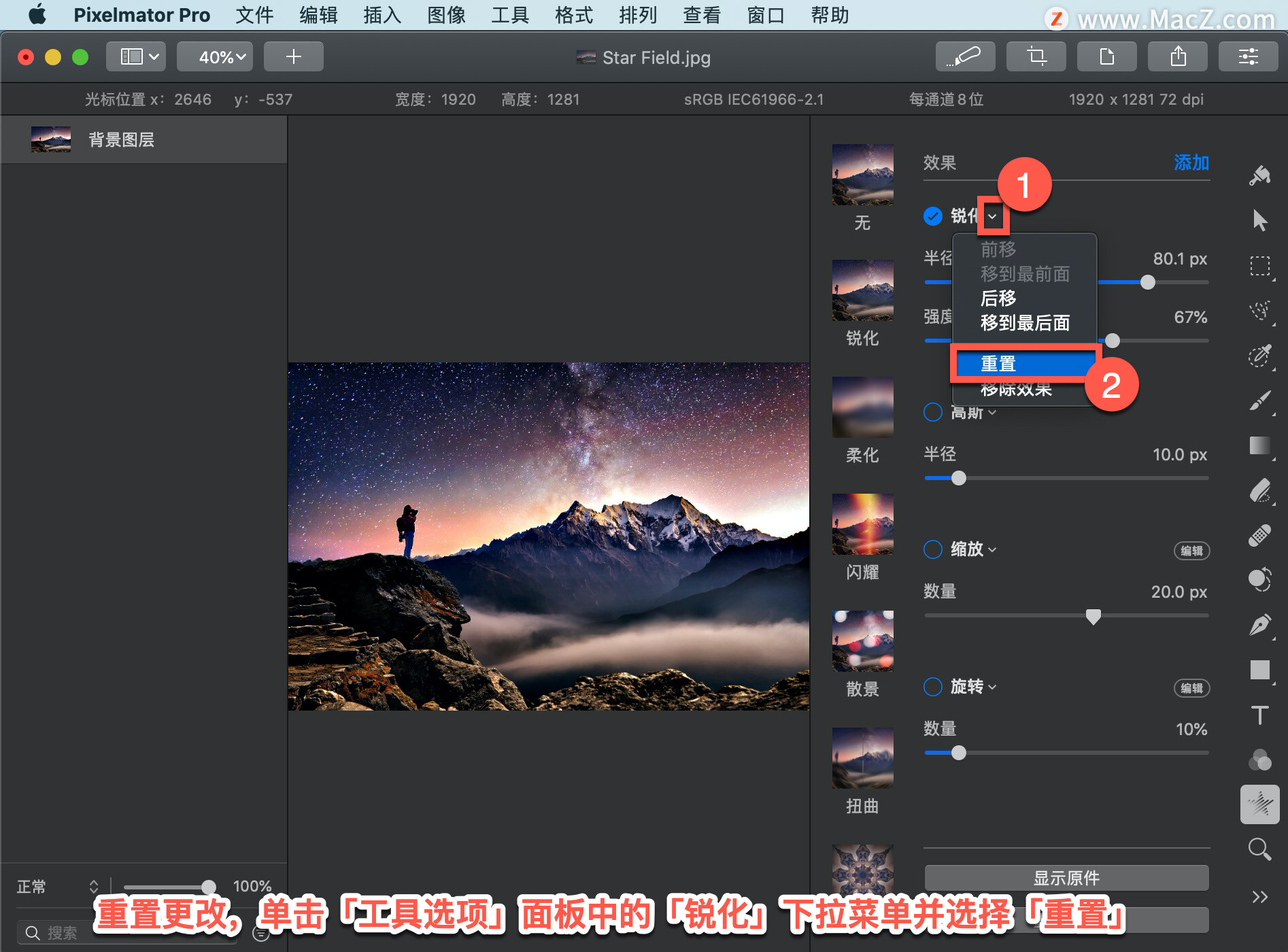Viewport: 1288px width, 952px height.
Task: Open the 文件 menu
Action: pyautogui.click(x=254, y=15)
